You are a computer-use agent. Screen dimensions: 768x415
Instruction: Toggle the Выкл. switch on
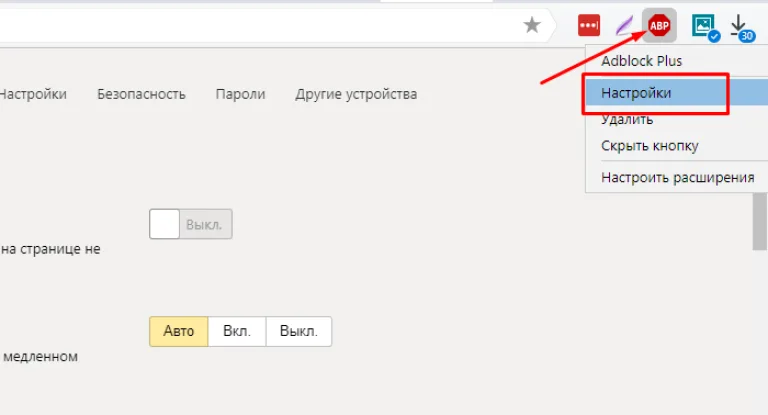191,224
